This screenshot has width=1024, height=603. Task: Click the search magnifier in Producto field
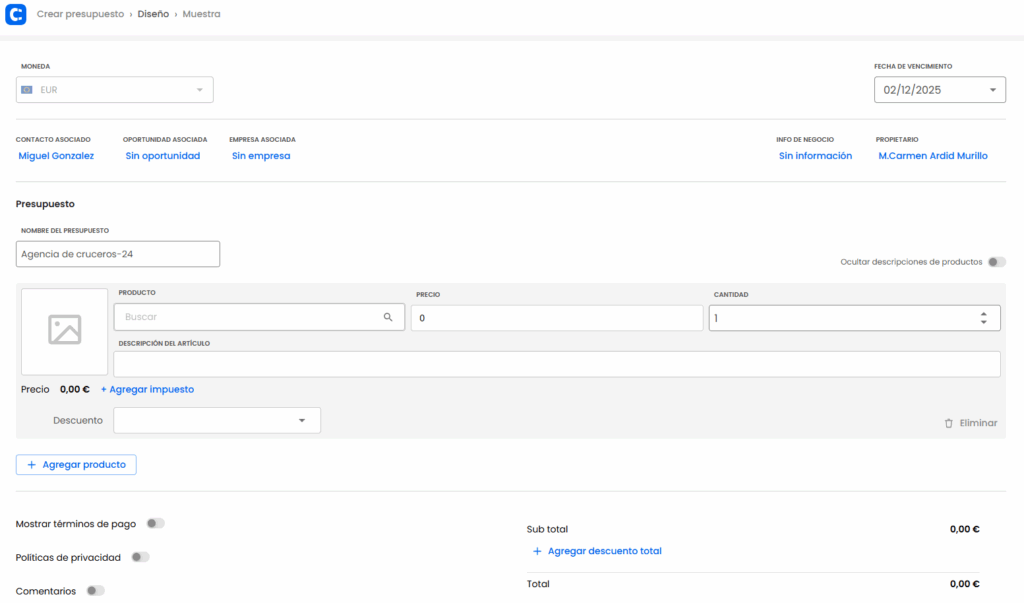pos(388,317)
